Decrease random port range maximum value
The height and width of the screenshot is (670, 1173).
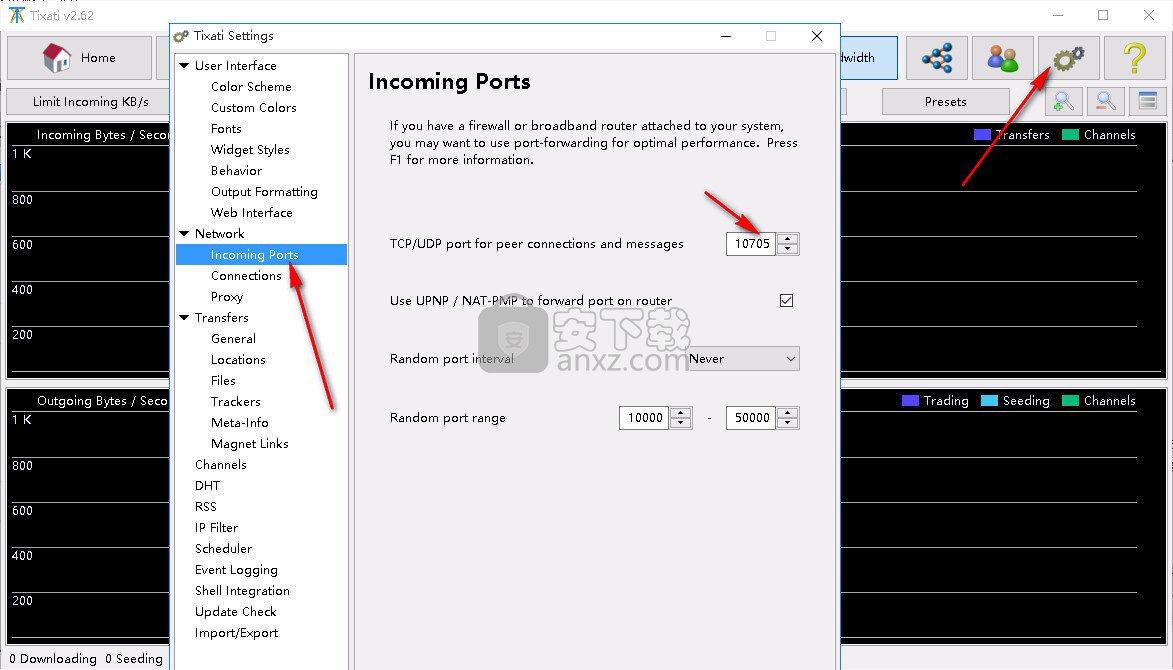pyautogui.click(x=788, y=423)
